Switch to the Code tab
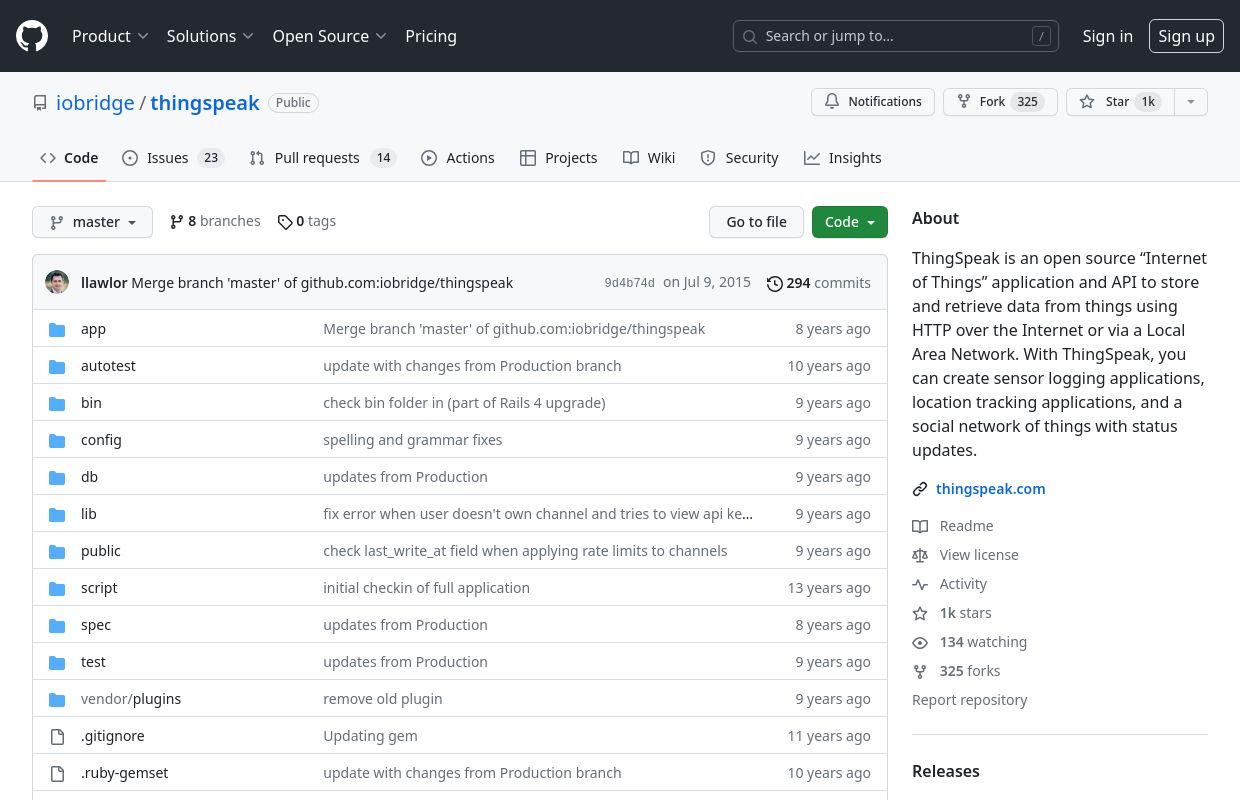This screenshot has height=800, width=1240. [x=69, y=158]
